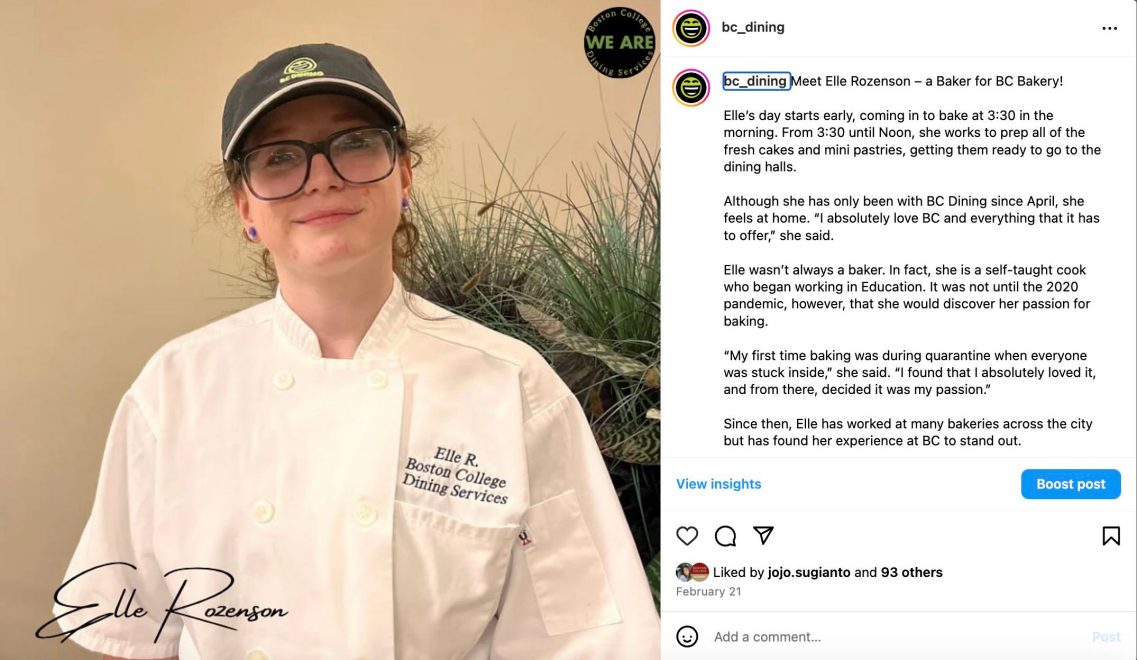The width and height of the screenshot is (1137, 660).
Task: Open the February 21 post date
Action: [x=708, y=592]
